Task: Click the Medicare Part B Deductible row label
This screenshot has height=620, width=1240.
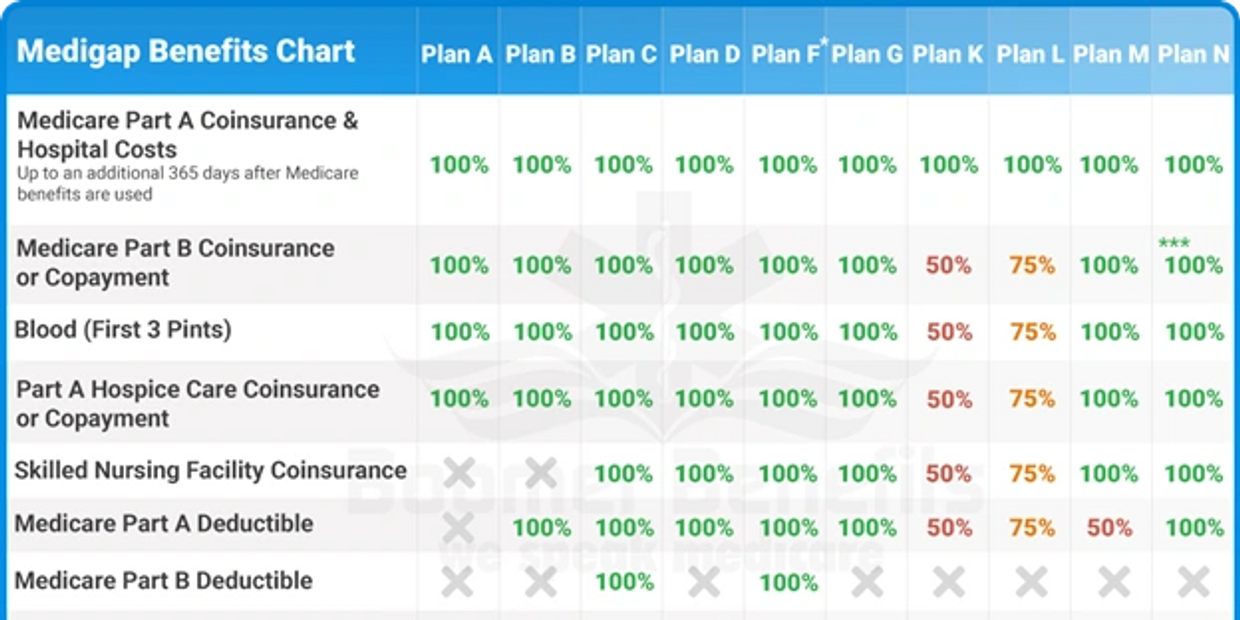Action: [x=164, y=580]
